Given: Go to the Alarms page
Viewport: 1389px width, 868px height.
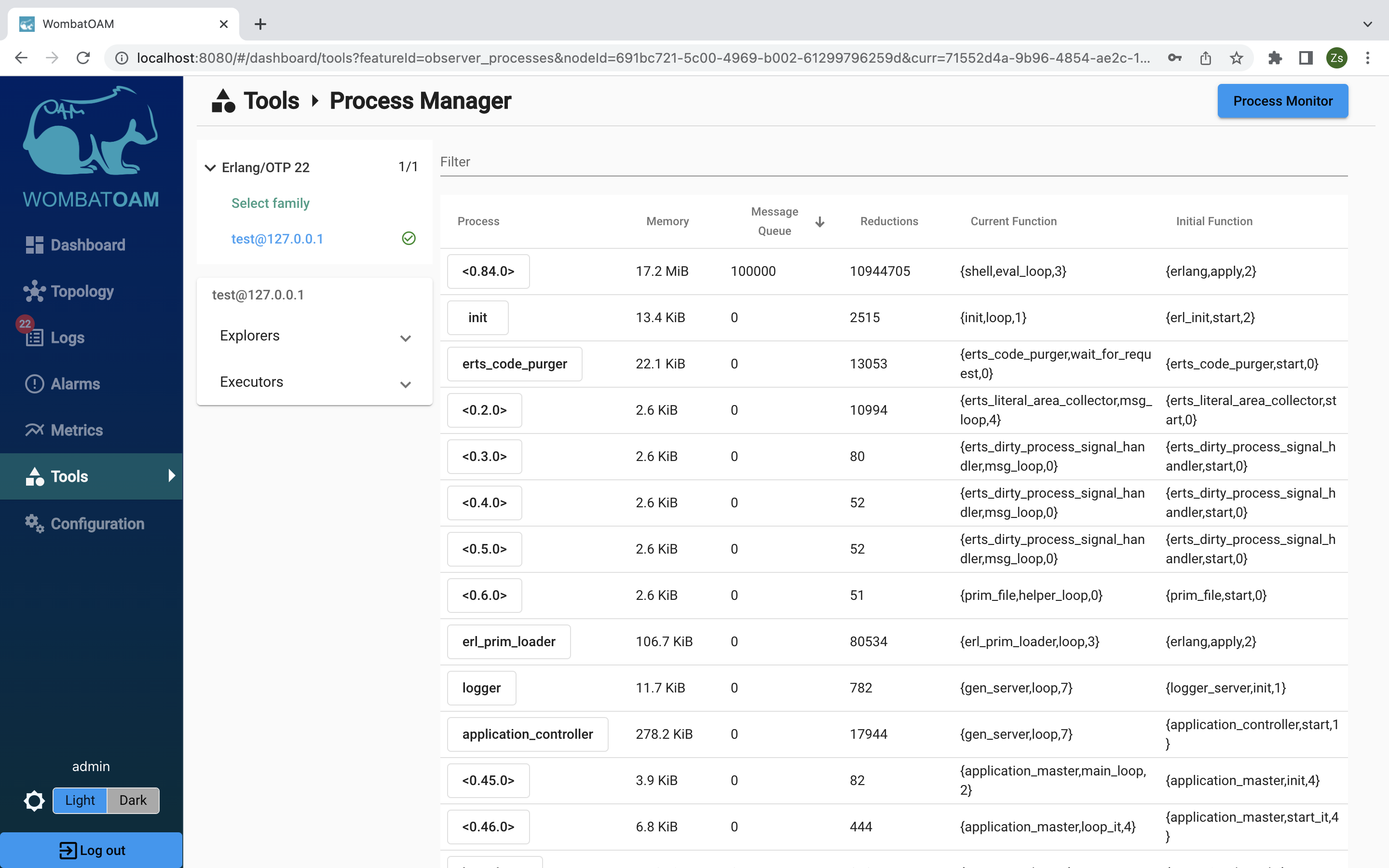Looking at the screenshot, I should [63, 384].
